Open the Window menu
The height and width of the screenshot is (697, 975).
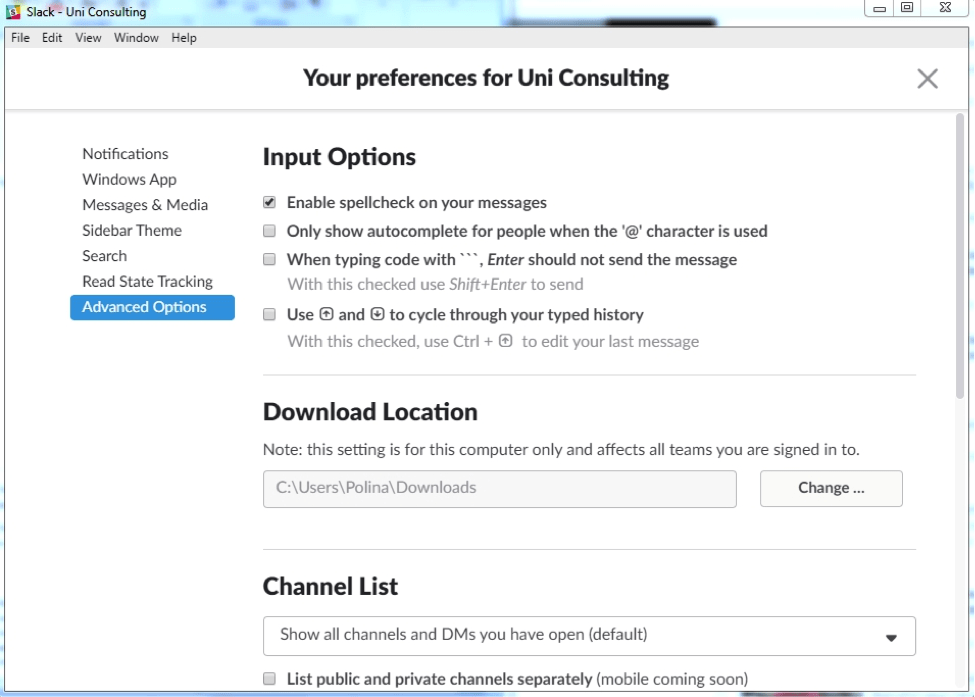(x=135, y=37)
